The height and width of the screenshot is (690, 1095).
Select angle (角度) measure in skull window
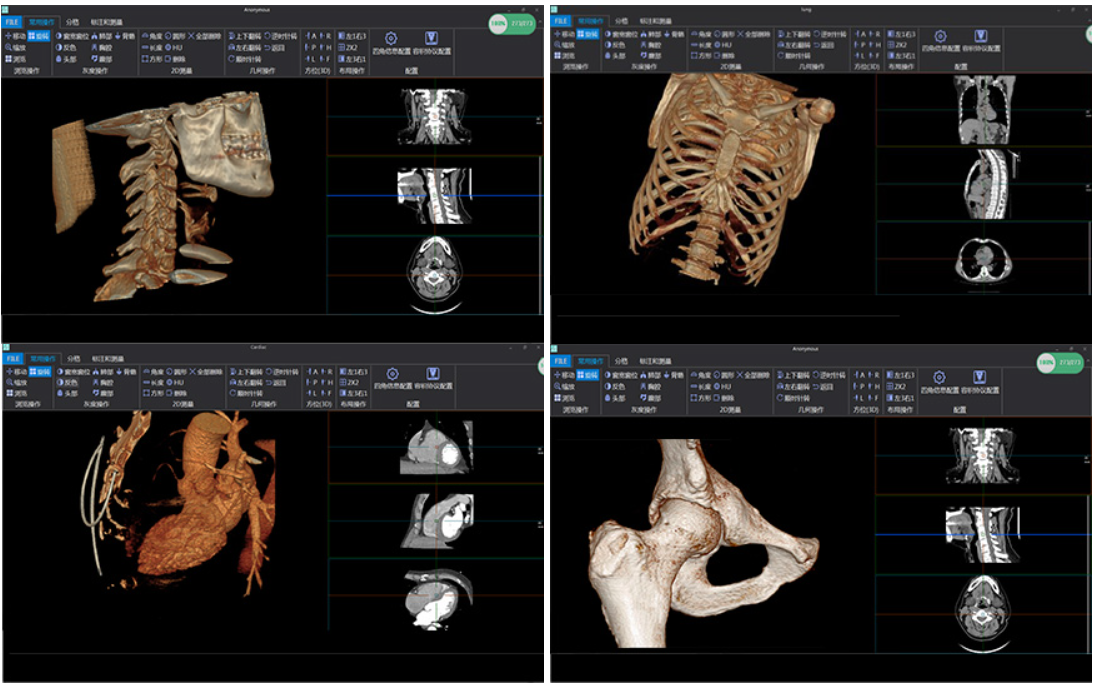pyautogui.click(x=152, y=36)
